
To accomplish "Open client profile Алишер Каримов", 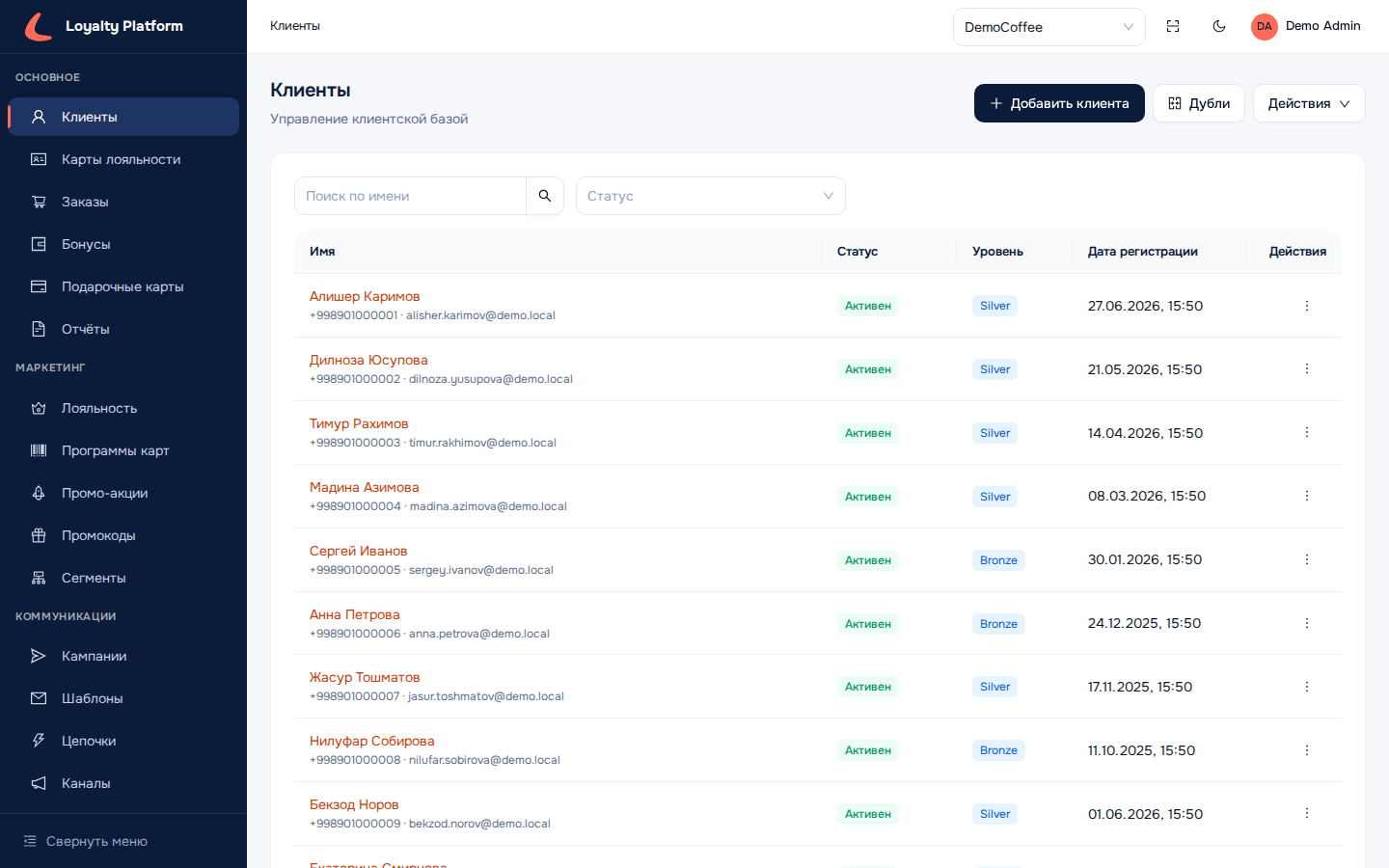I will pos(365,296).
